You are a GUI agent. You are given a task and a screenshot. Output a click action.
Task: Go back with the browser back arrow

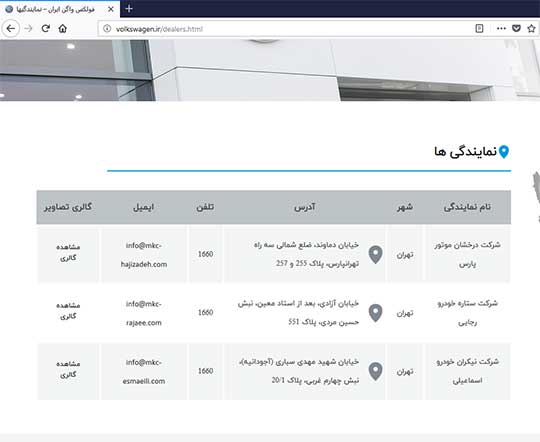[11, 28]
